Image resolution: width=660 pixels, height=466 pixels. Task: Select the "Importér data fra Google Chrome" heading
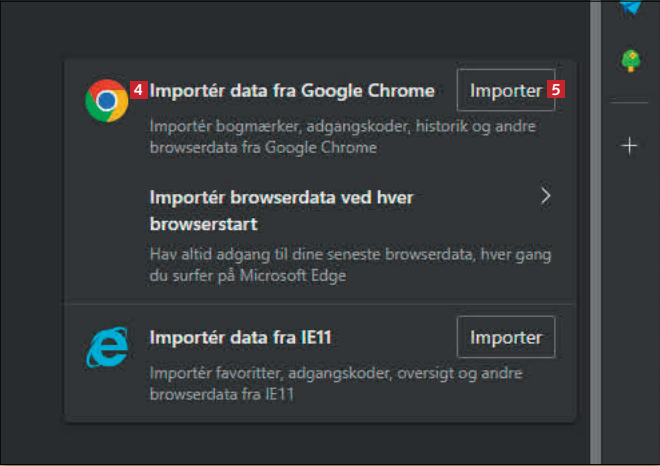pos(292,91)
